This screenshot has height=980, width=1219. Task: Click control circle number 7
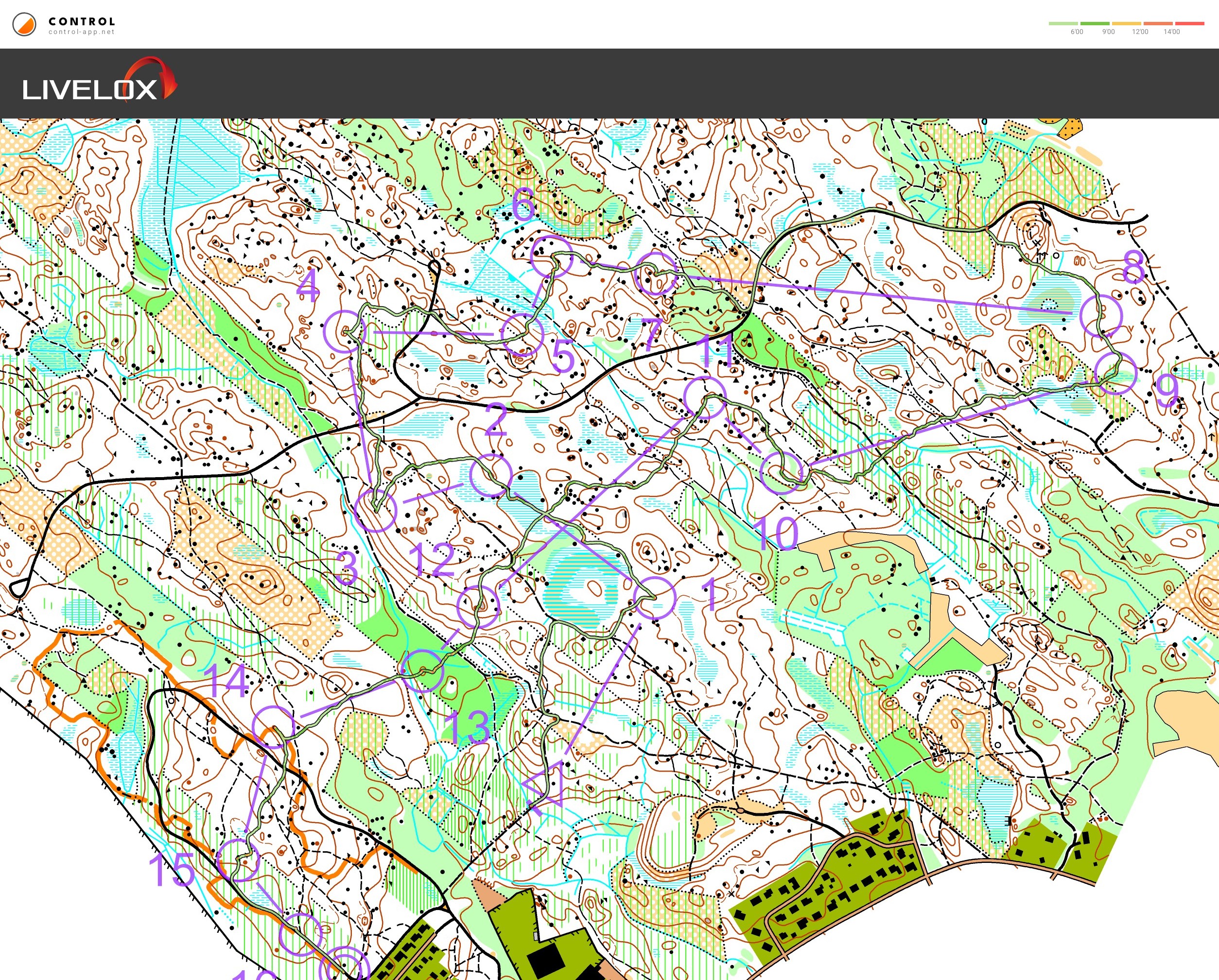656,274
